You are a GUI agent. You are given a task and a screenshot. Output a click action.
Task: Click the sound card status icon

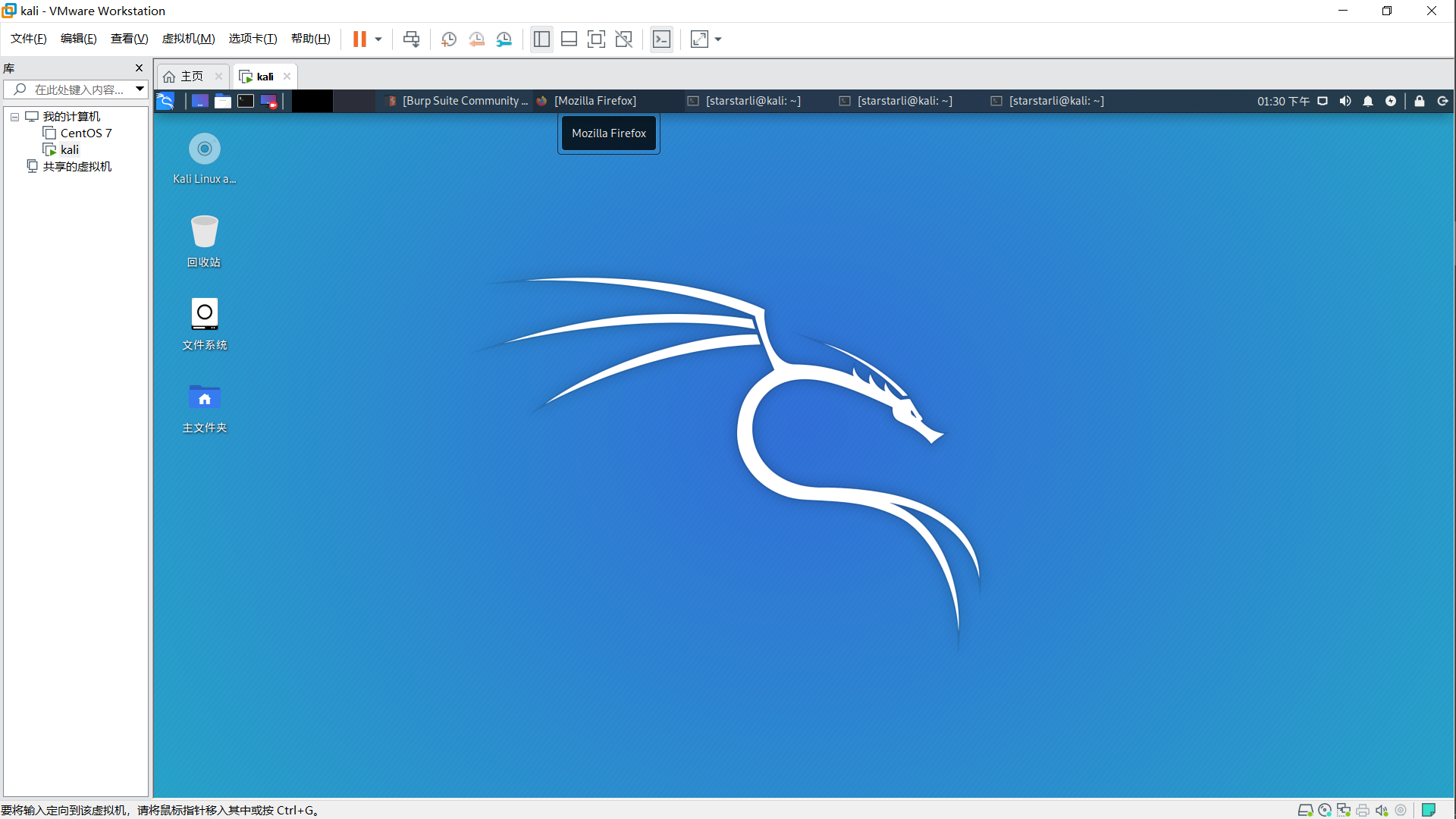[1382, 810]
